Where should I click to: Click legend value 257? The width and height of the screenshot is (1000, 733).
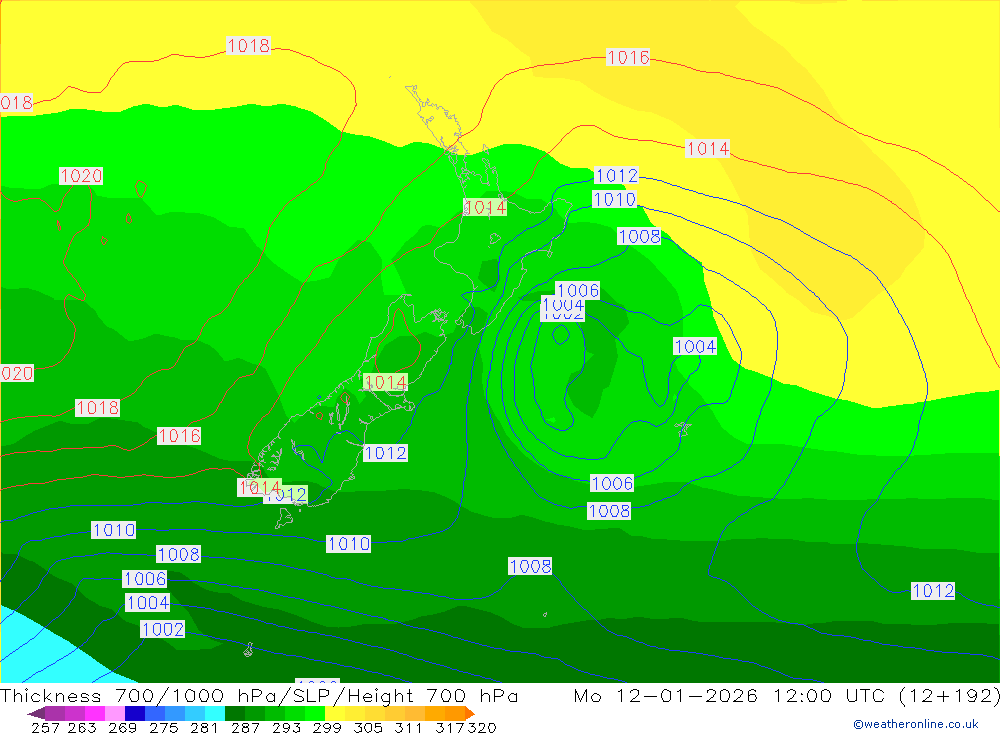(x=45, y=728)
